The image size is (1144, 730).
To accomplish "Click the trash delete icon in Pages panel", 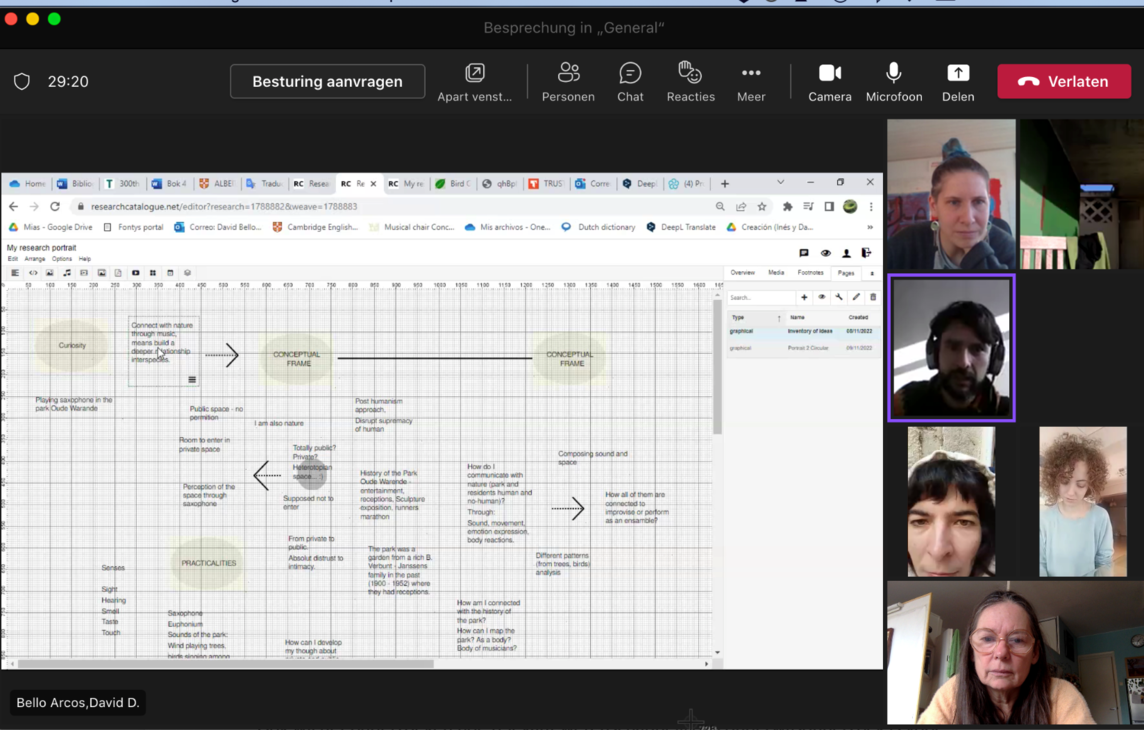I will point(873,297).
